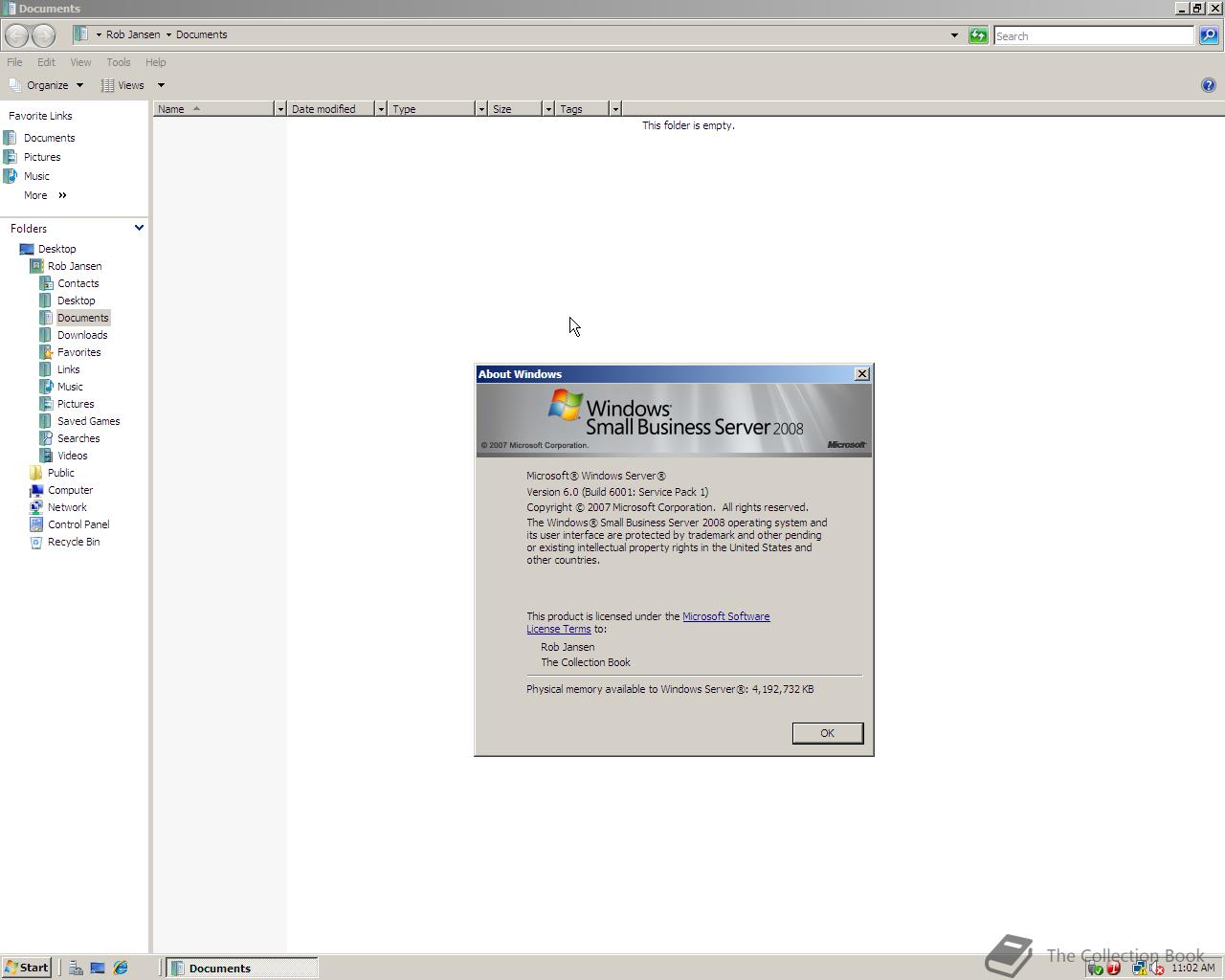Sort by Name column header

tap(213, 109)
